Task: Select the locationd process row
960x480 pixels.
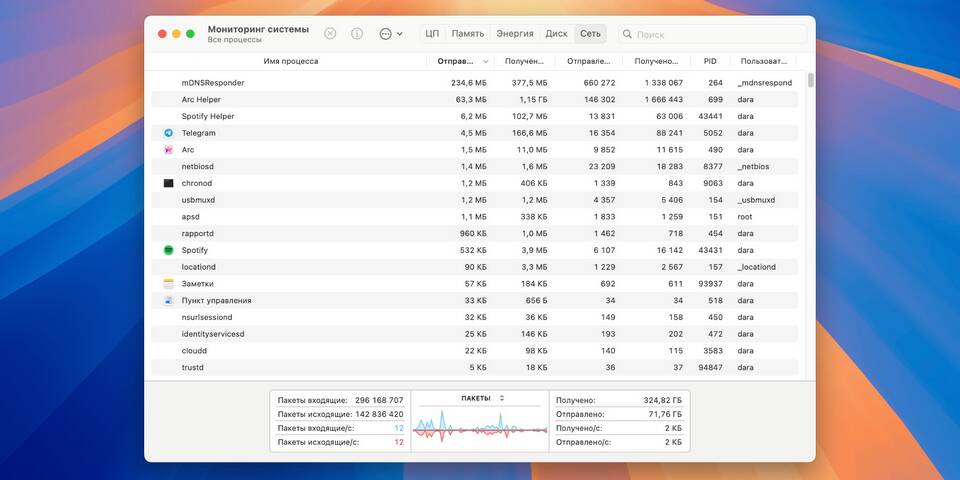Action: [474, 267]
